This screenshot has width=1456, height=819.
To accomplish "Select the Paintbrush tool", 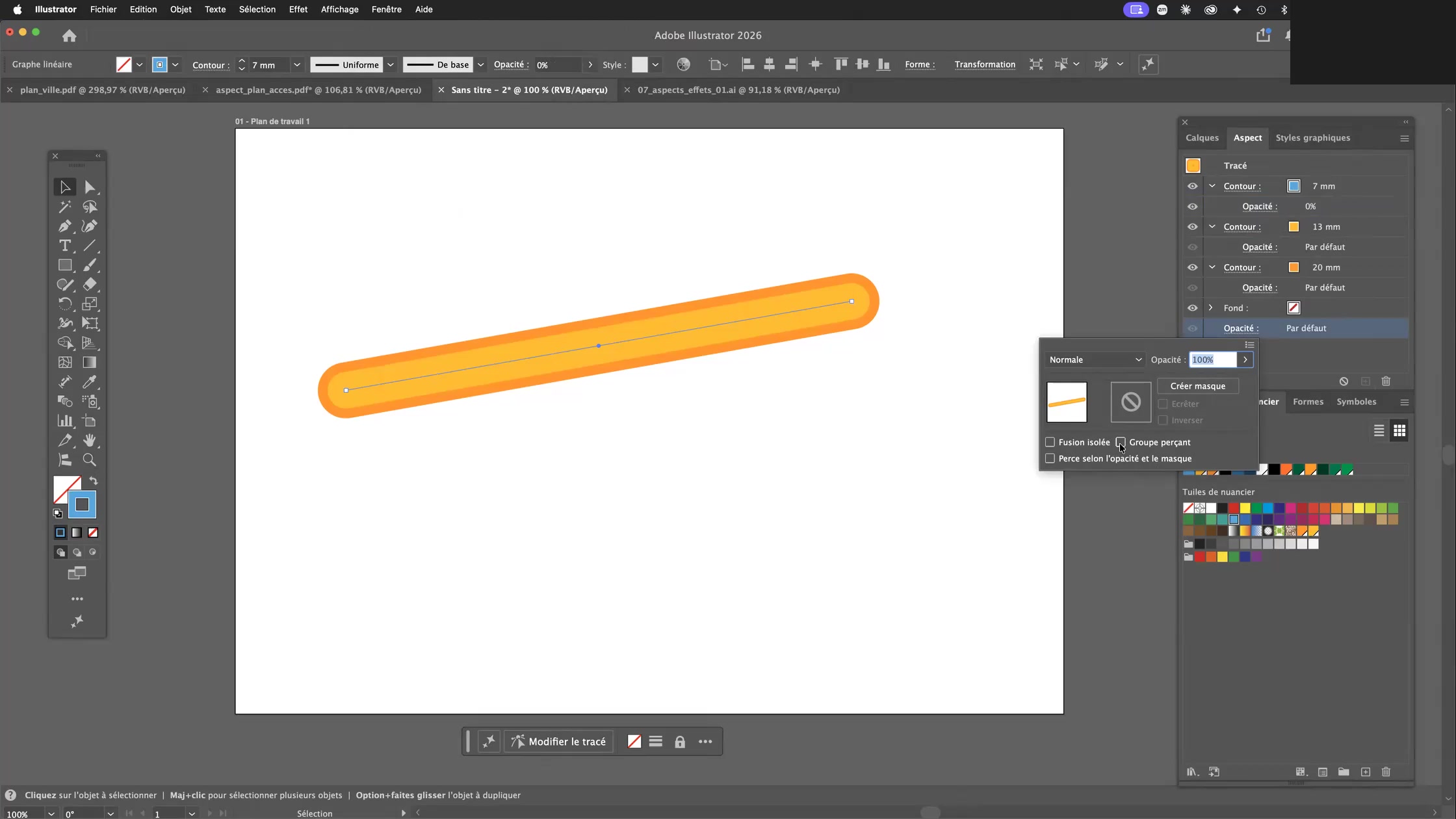I will (90, 265).
